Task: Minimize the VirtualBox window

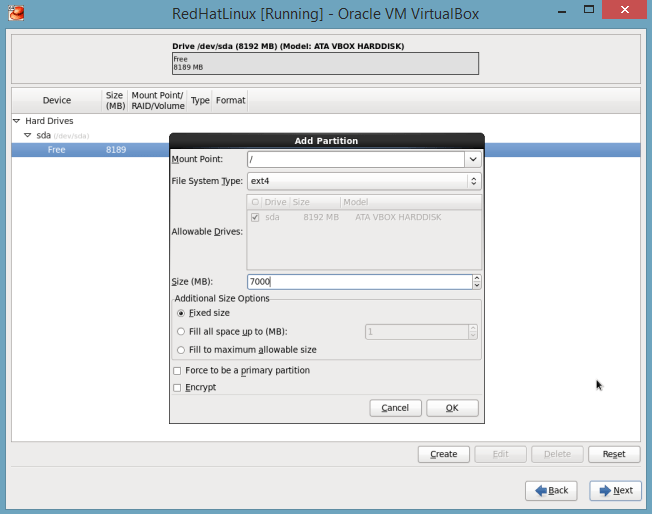Action: pyautogui.click(x=562, y=11)
